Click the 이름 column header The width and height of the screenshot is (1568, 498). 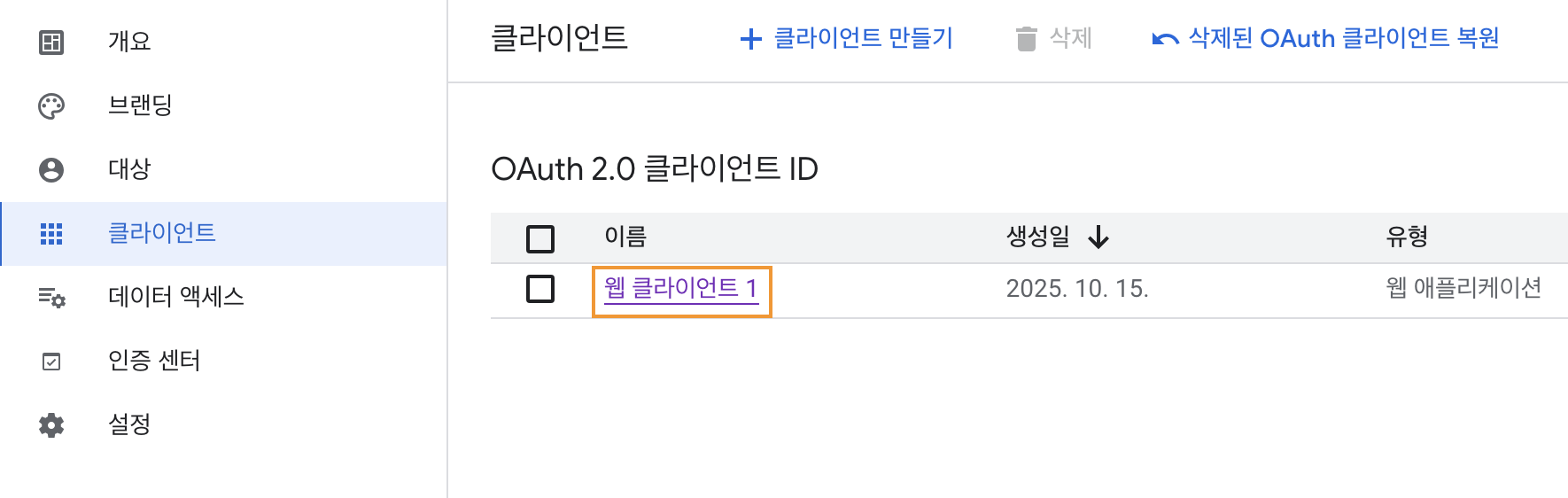625,237
